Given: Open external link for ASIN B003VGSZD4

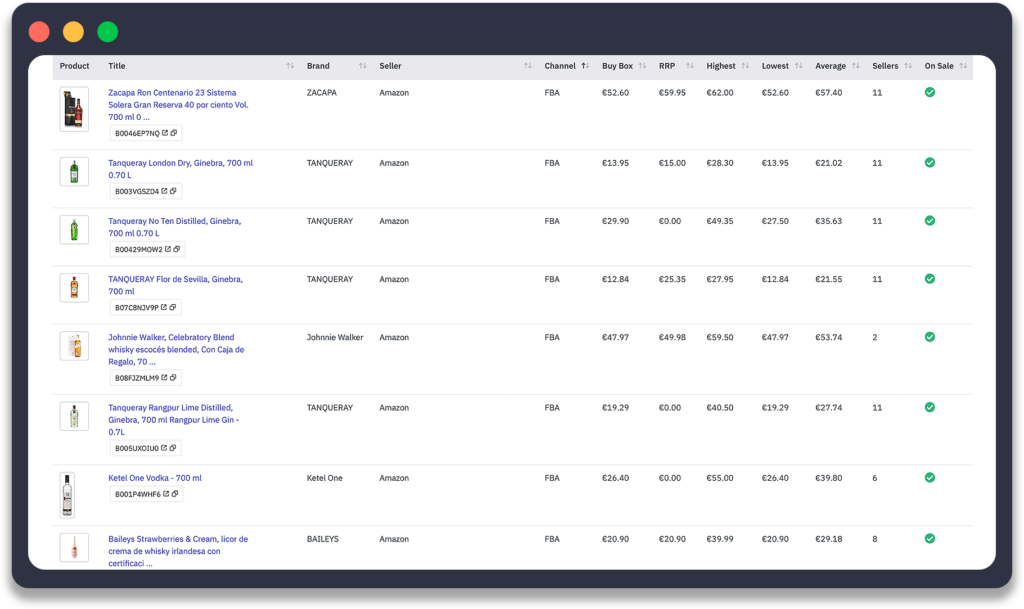Looking at the screenshot, I should pyautogui.click(x=165, y=191).
